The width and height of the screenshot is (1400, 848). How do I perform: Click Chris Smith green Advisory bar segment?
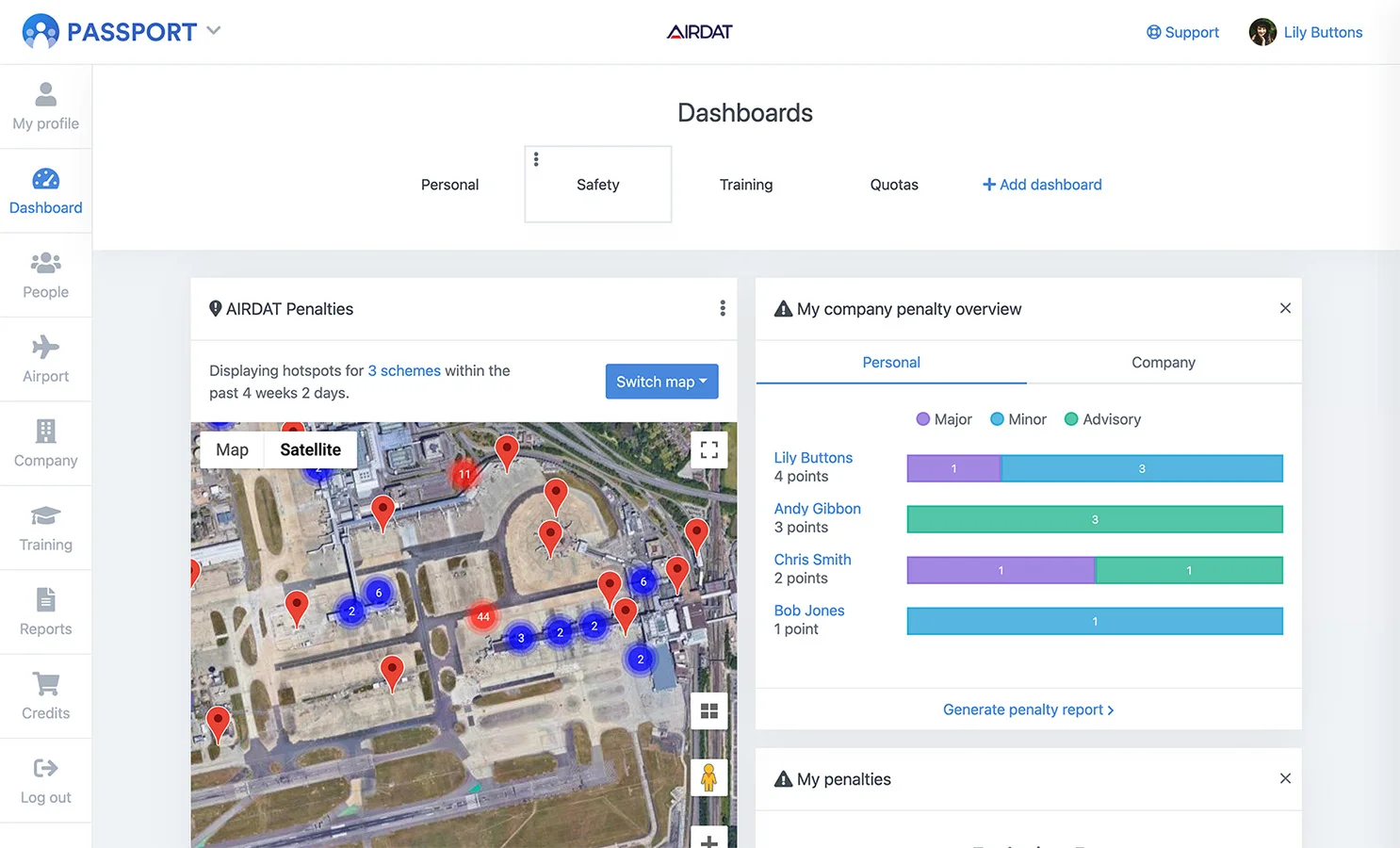pyautogui.click(x=1189, y=570)
